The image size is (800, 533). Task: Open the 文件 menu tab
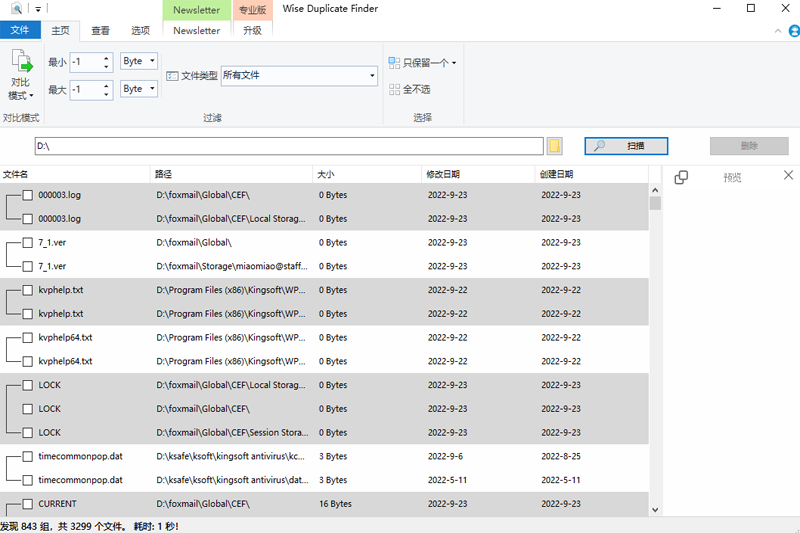tap(20, 30)
